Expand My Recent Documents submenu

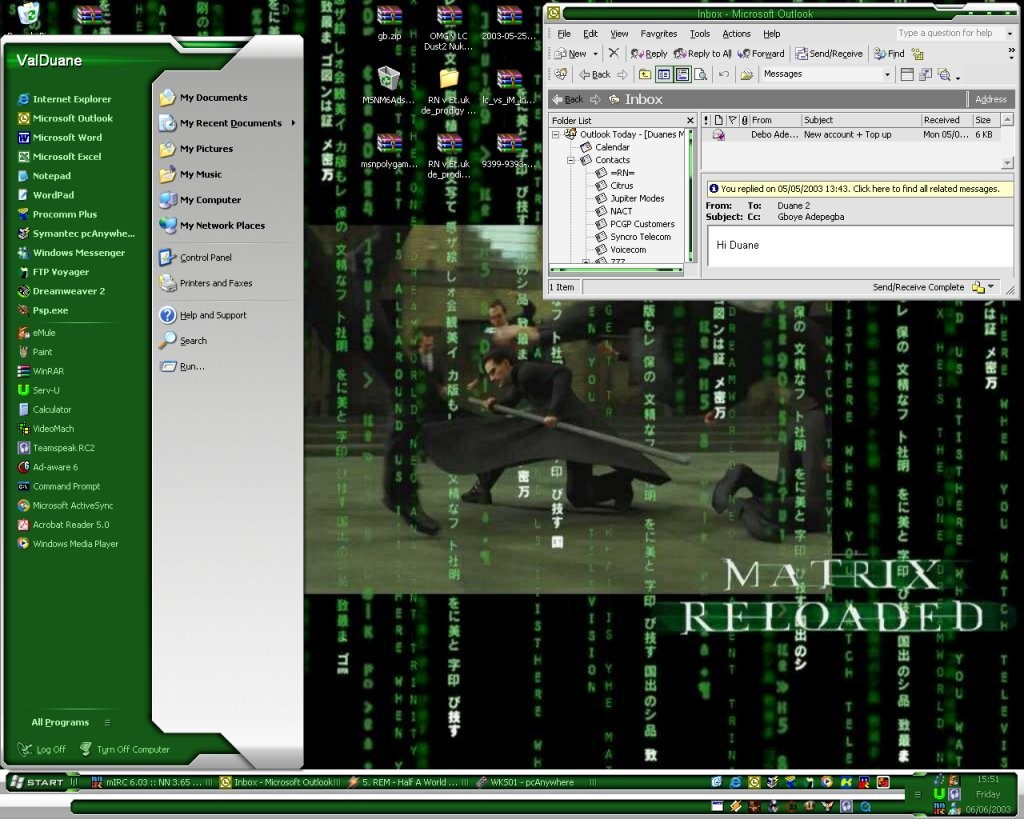pyautogui.click(x=293, y=123)
